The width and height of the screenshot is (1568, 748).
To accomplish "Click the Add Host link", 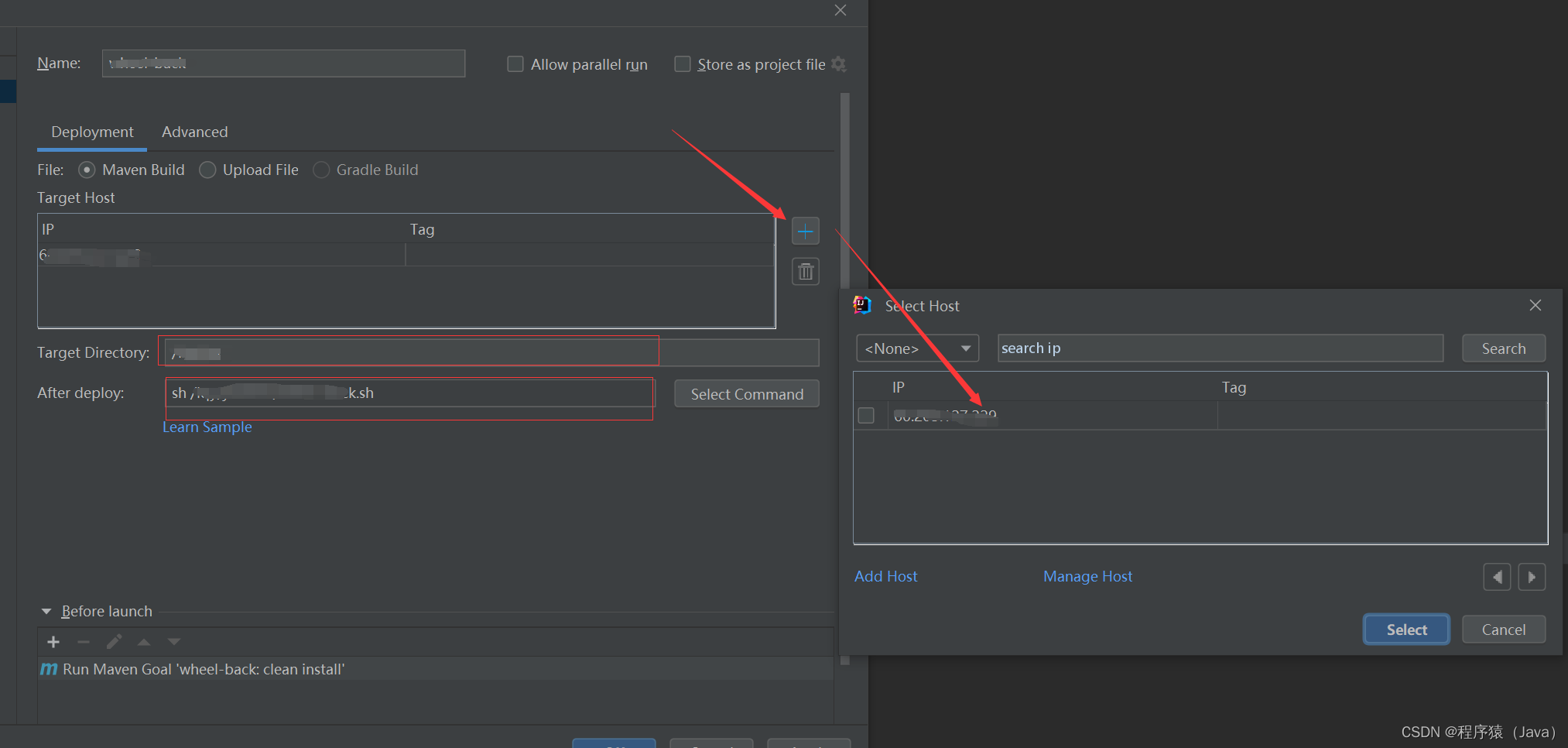I will [x=886, y=576].
